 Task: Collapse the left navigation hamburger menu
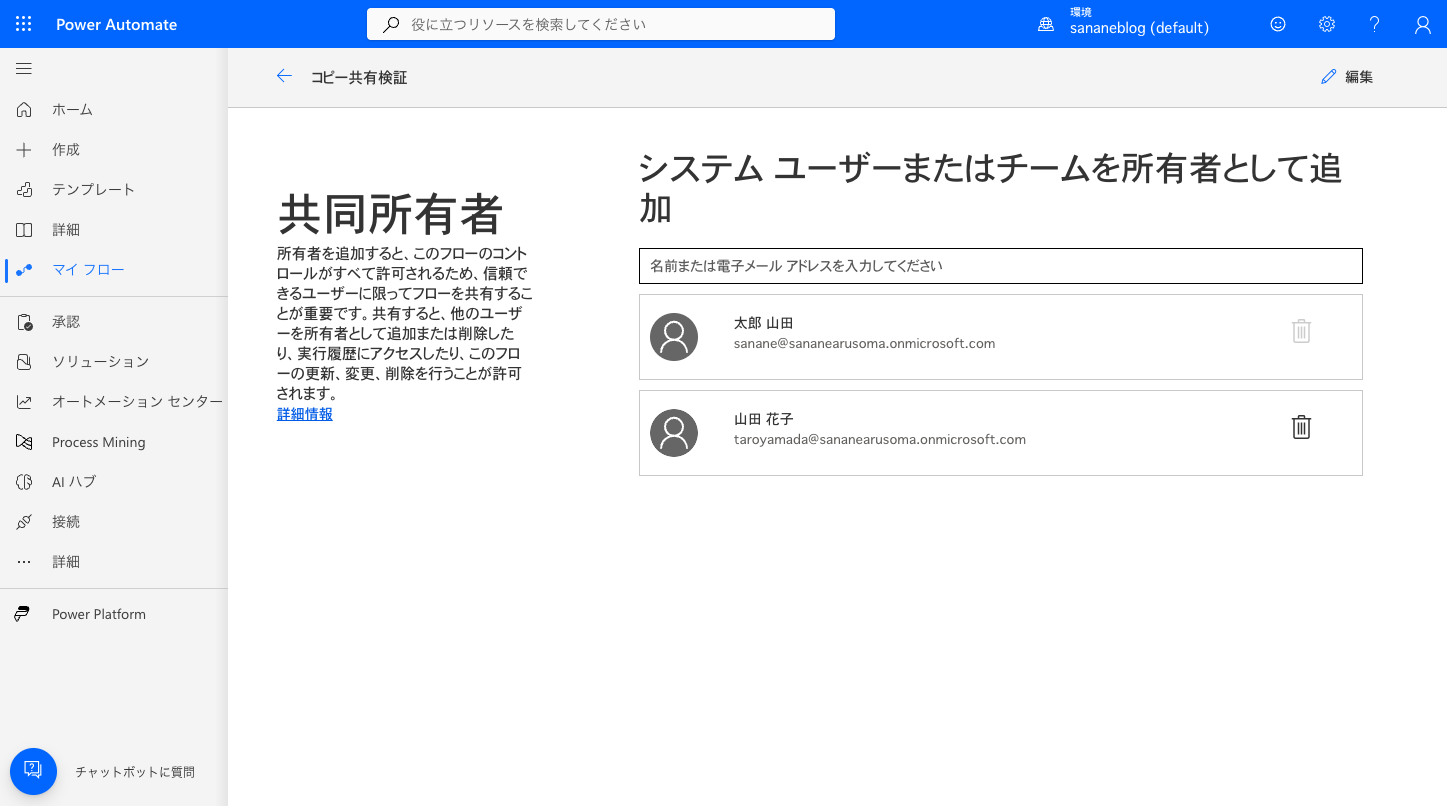tap(24, 68)
